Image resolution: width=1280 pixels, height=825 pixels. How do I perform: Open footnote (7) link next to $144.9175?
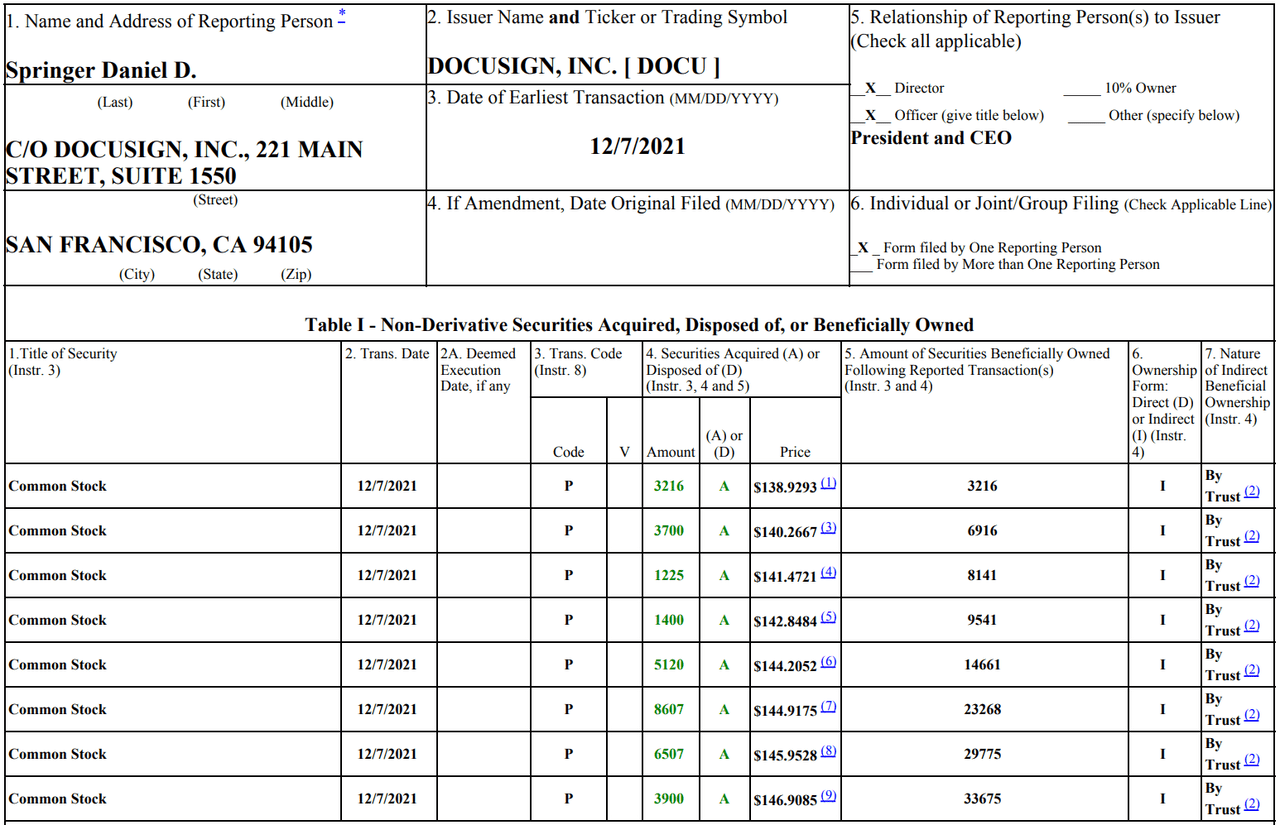[x=828, y=707]
